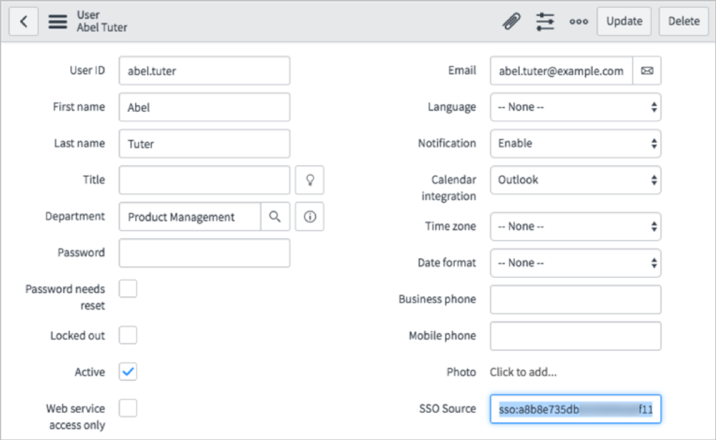
Task: Open the personalize form sliders icon
Action: point(545,21)
